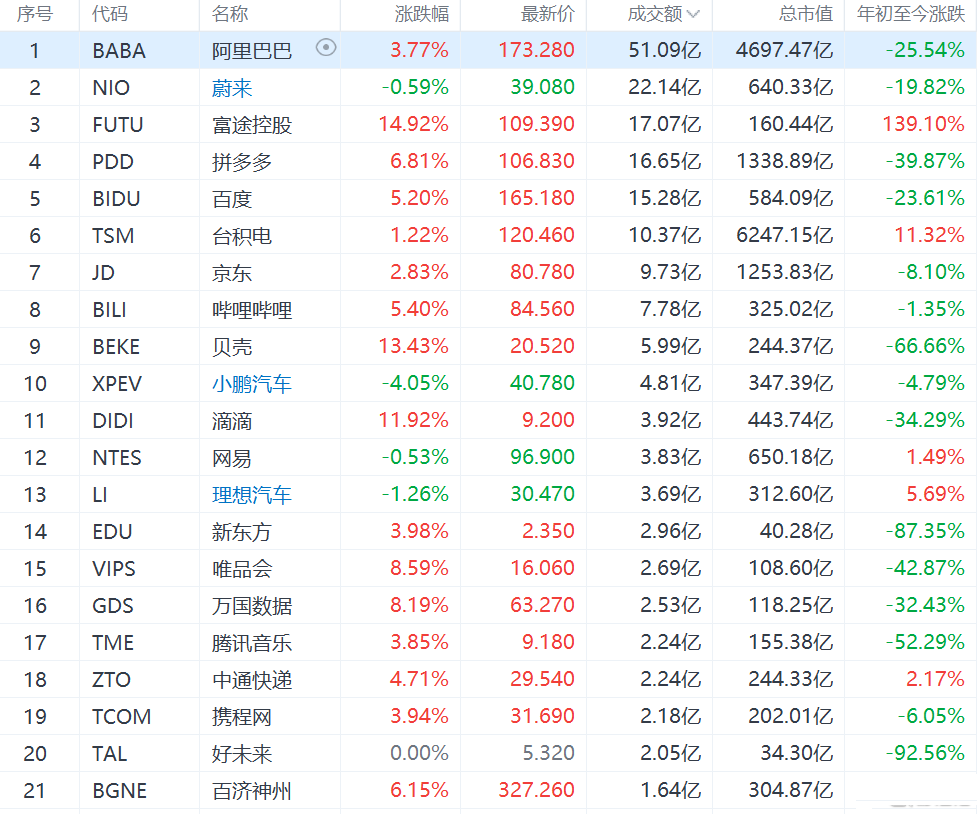This screenshot has width=977, height=814.
Task: Open the 蔚来 stock link
Action: click(232, 88)
